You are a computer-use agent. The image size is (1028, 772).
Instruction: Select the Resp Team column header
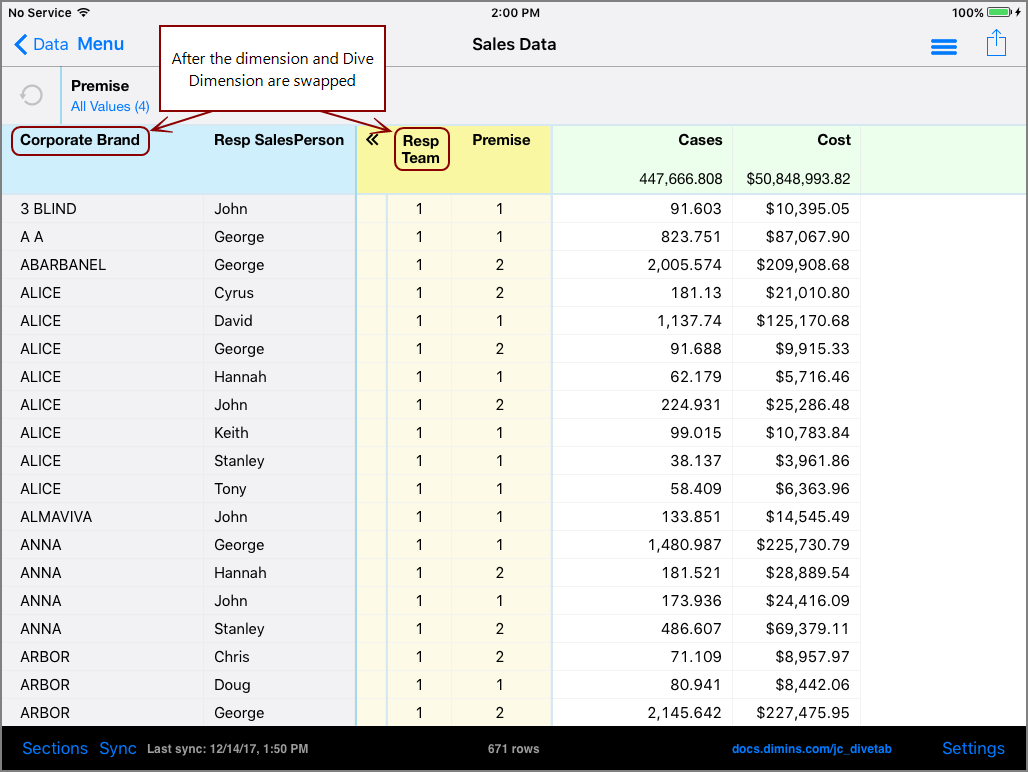point(421,149)
